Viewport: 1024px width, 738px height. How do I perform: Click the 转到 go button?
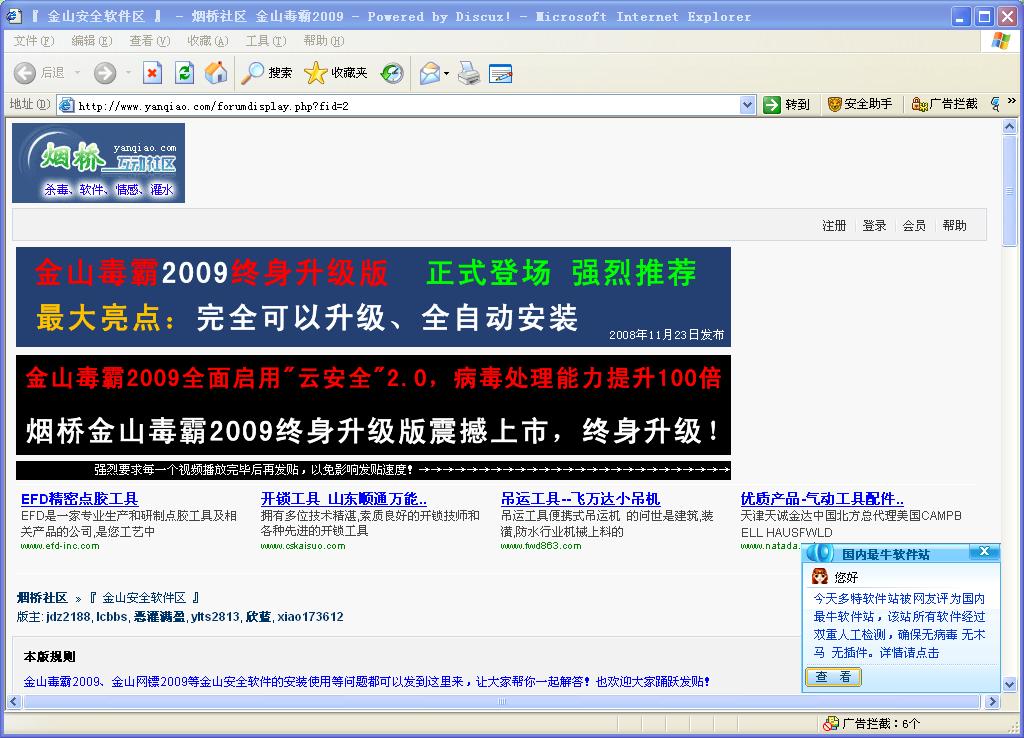click(x=787, y=104)
